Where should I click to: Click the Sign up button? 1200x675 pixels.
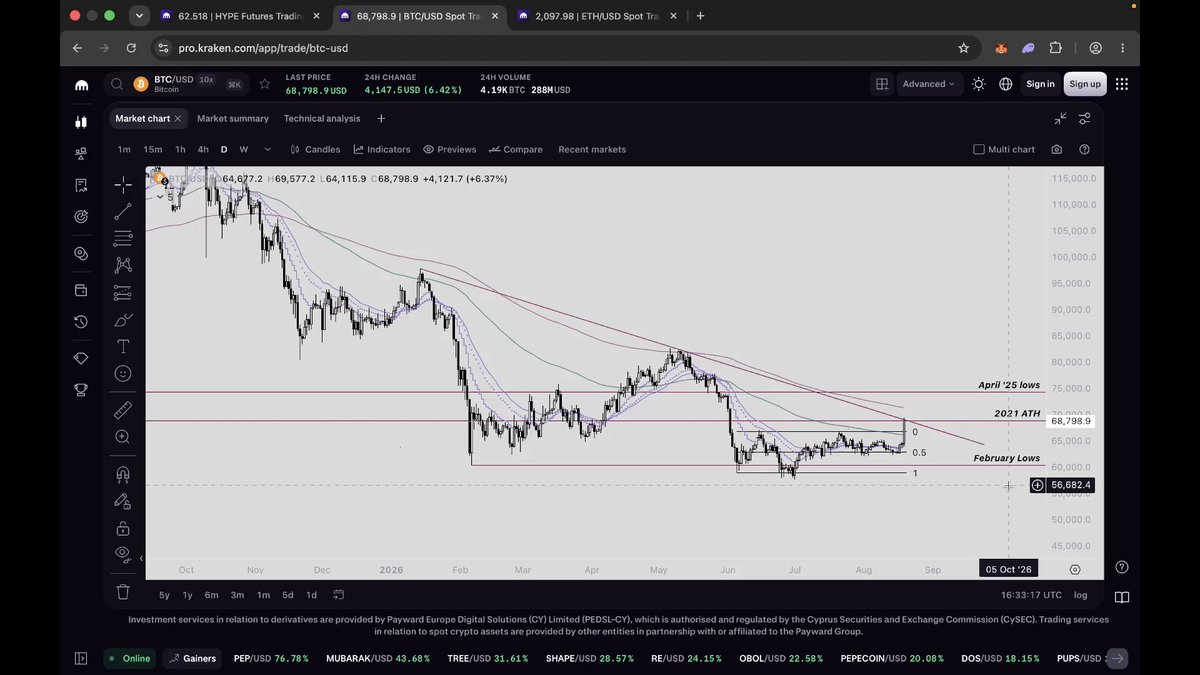(1085, 84)
